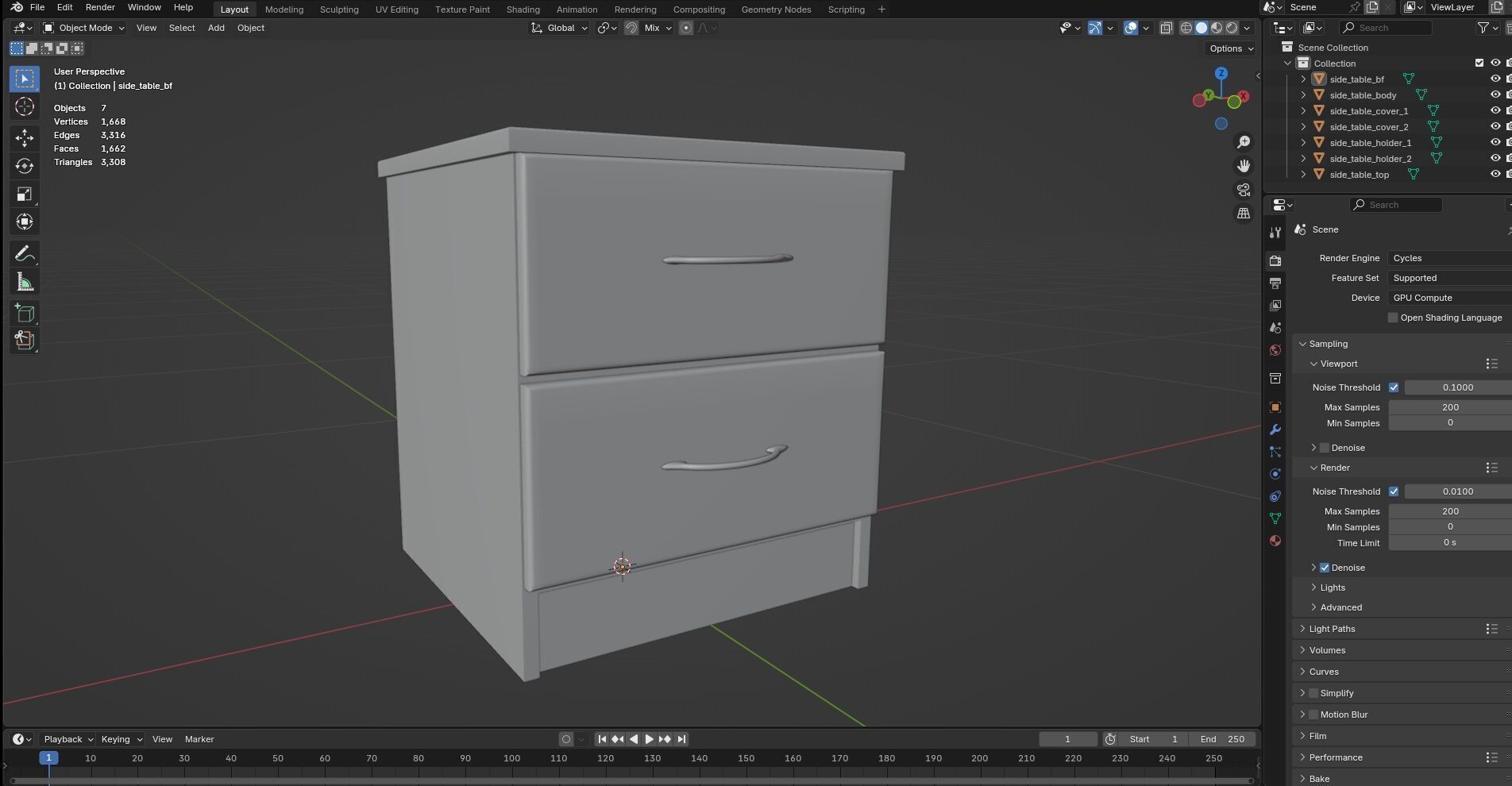
Task: Select the Select Box tool
Action: tap(25, 79)
